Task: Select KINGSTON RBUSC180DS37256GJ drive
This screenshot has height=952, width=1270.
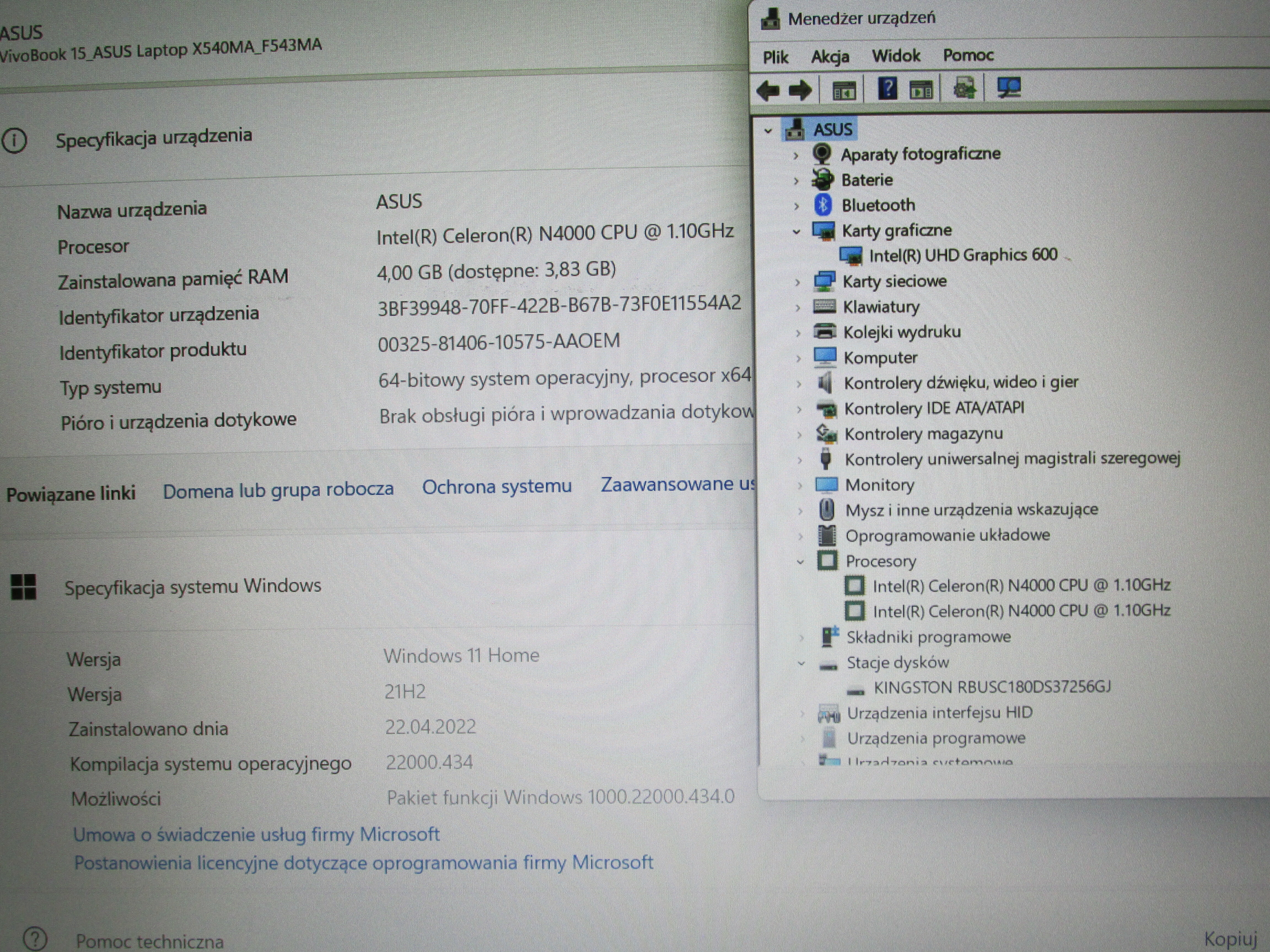Action: (x=992, y=687)
